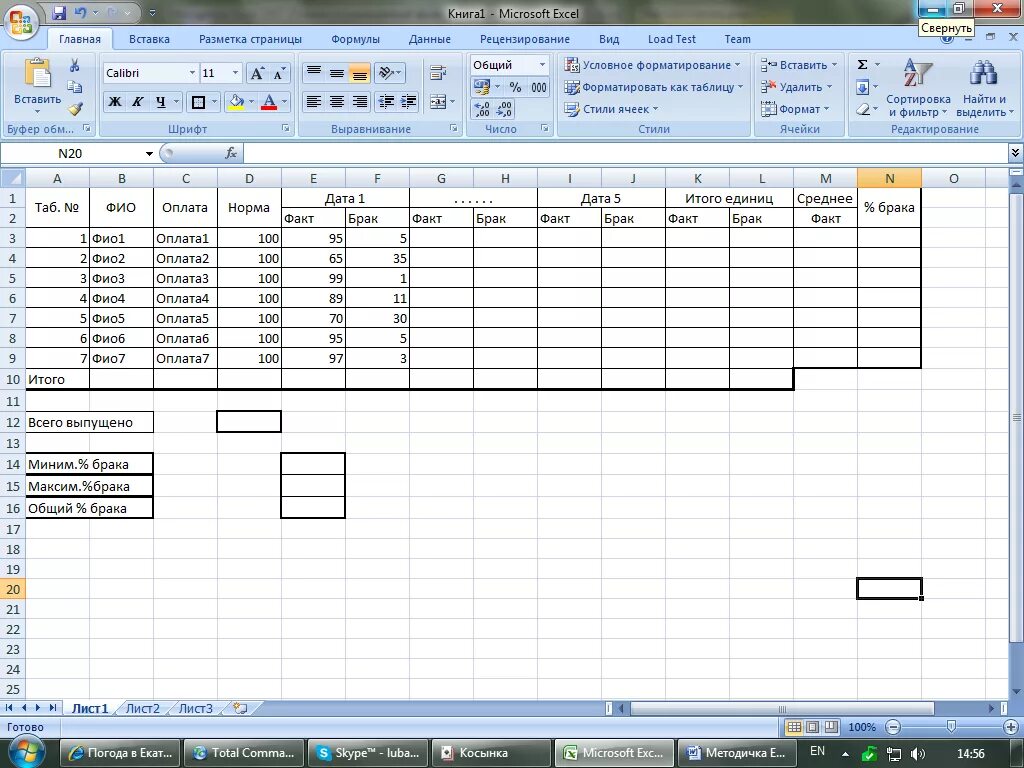Align text to top of cell
The image size is (1024, 768).
coord(314,72)
